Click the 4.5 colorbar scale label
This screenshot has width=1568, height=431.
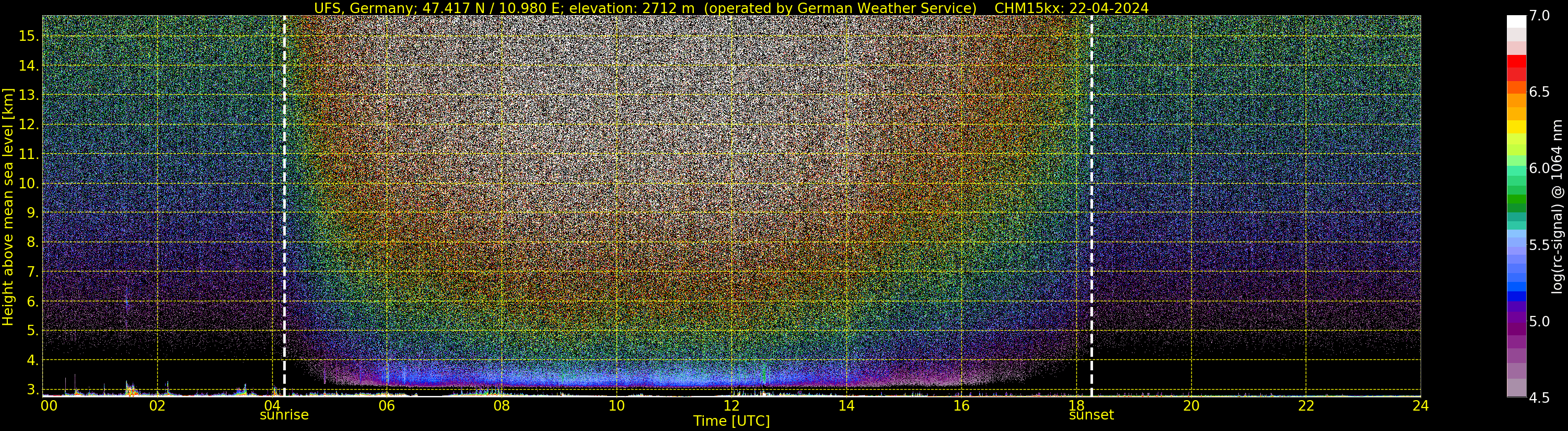(x=1539, y=398)
